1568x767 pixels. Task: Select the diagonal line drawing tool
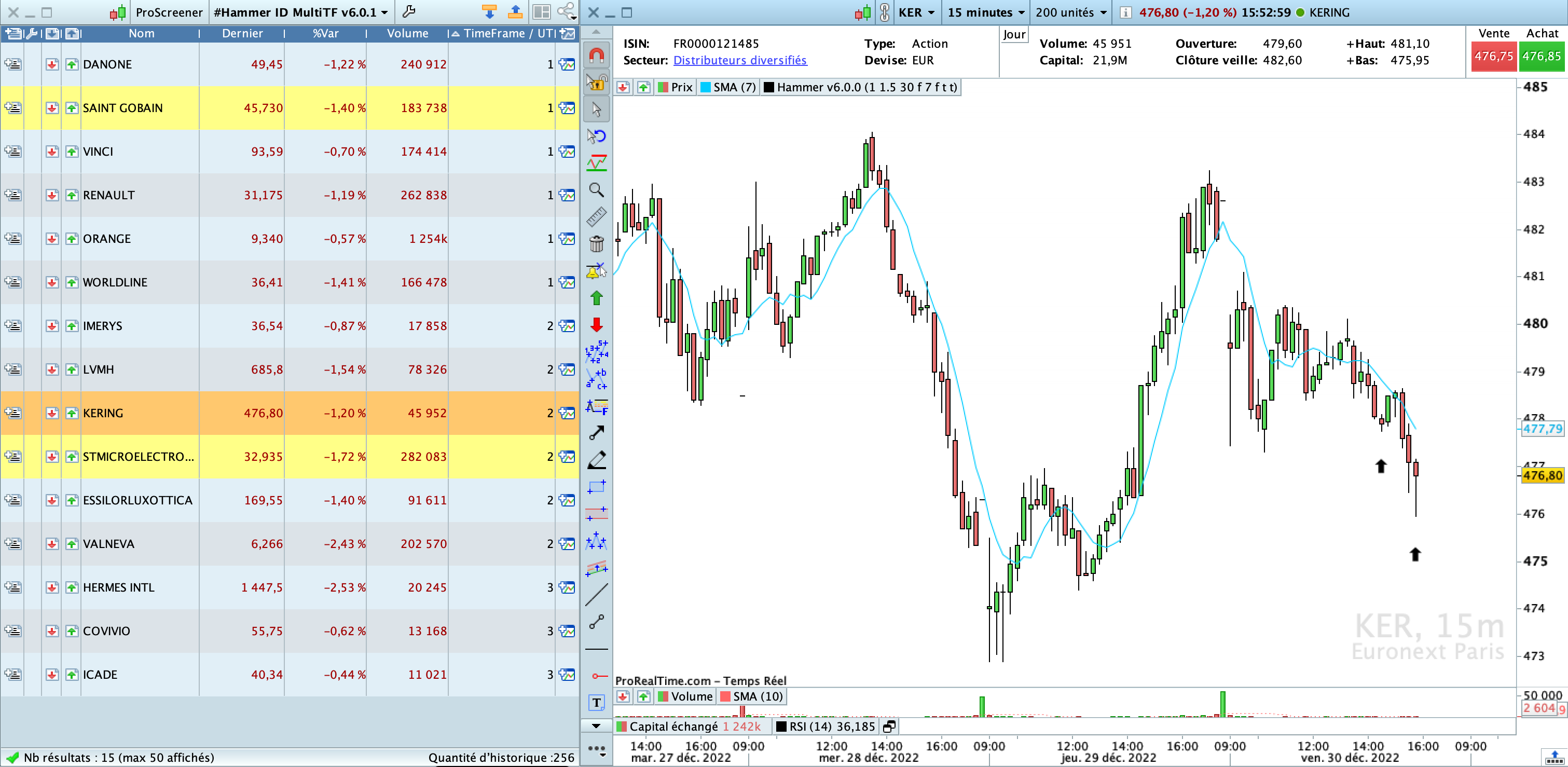click(597, 595)
